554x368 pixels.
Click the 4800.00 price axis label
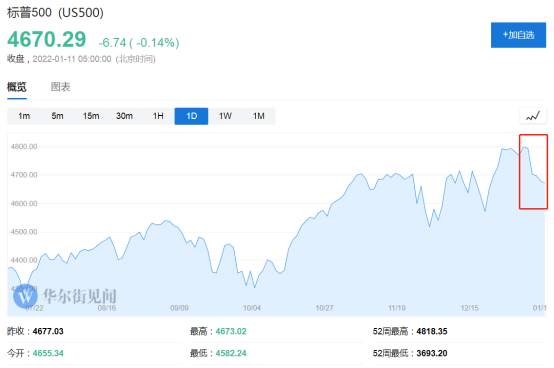coord(24,147)
